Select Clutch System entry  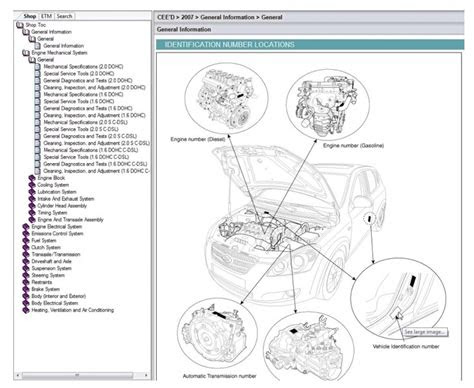point(46,247)
